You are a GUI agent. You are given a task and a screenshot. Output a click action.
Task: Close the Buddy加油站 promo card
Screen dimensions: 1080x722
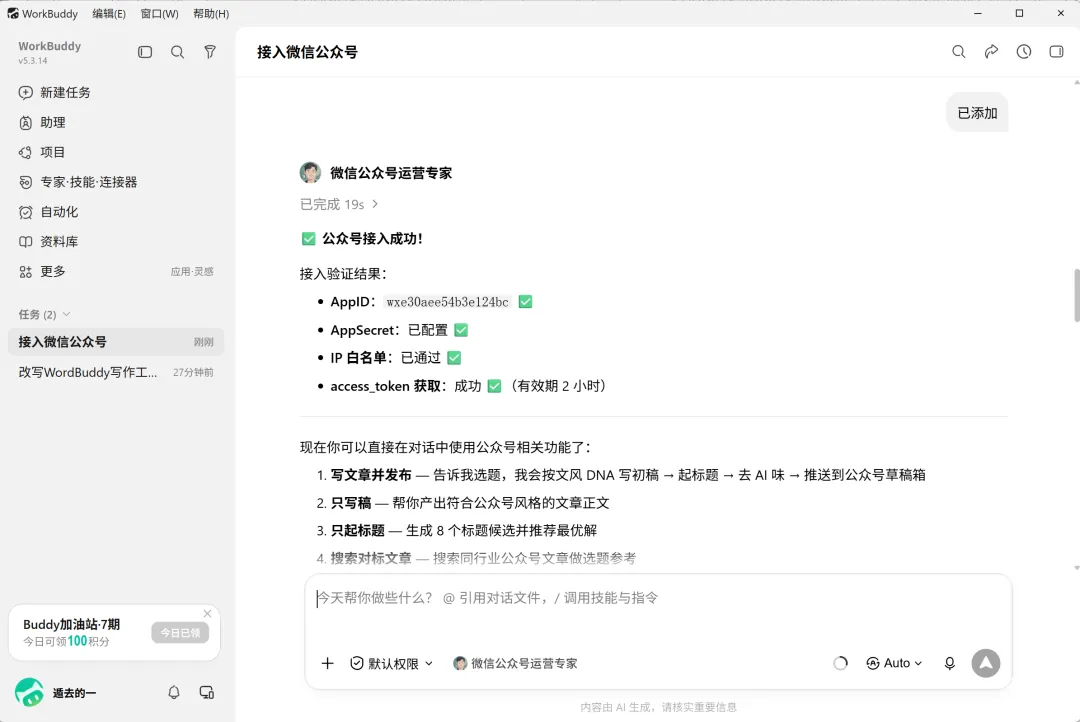pos(207,613)
